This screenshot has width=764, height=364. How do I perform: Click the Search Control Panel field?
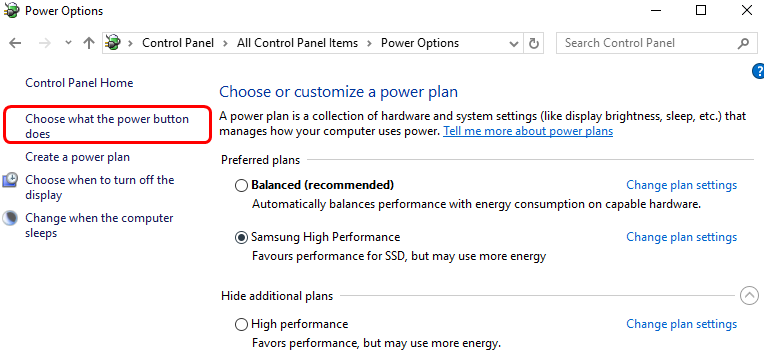[x=646, y=43]
